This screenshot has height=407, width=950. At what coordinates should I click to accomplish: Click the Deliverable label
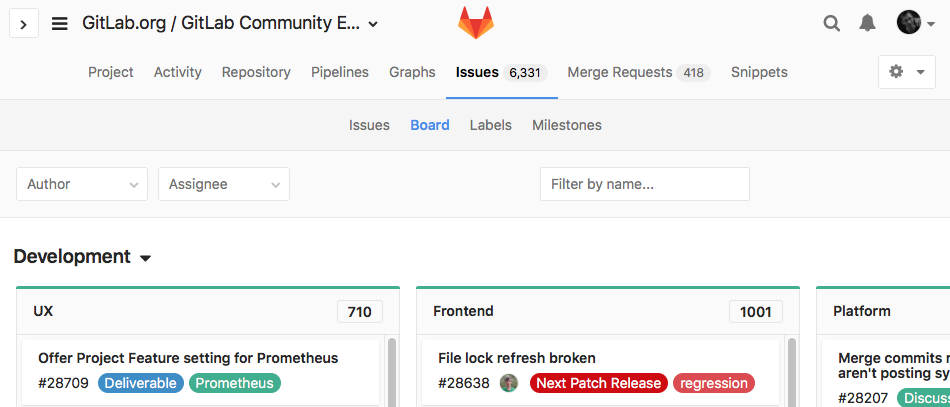(141, 383)
